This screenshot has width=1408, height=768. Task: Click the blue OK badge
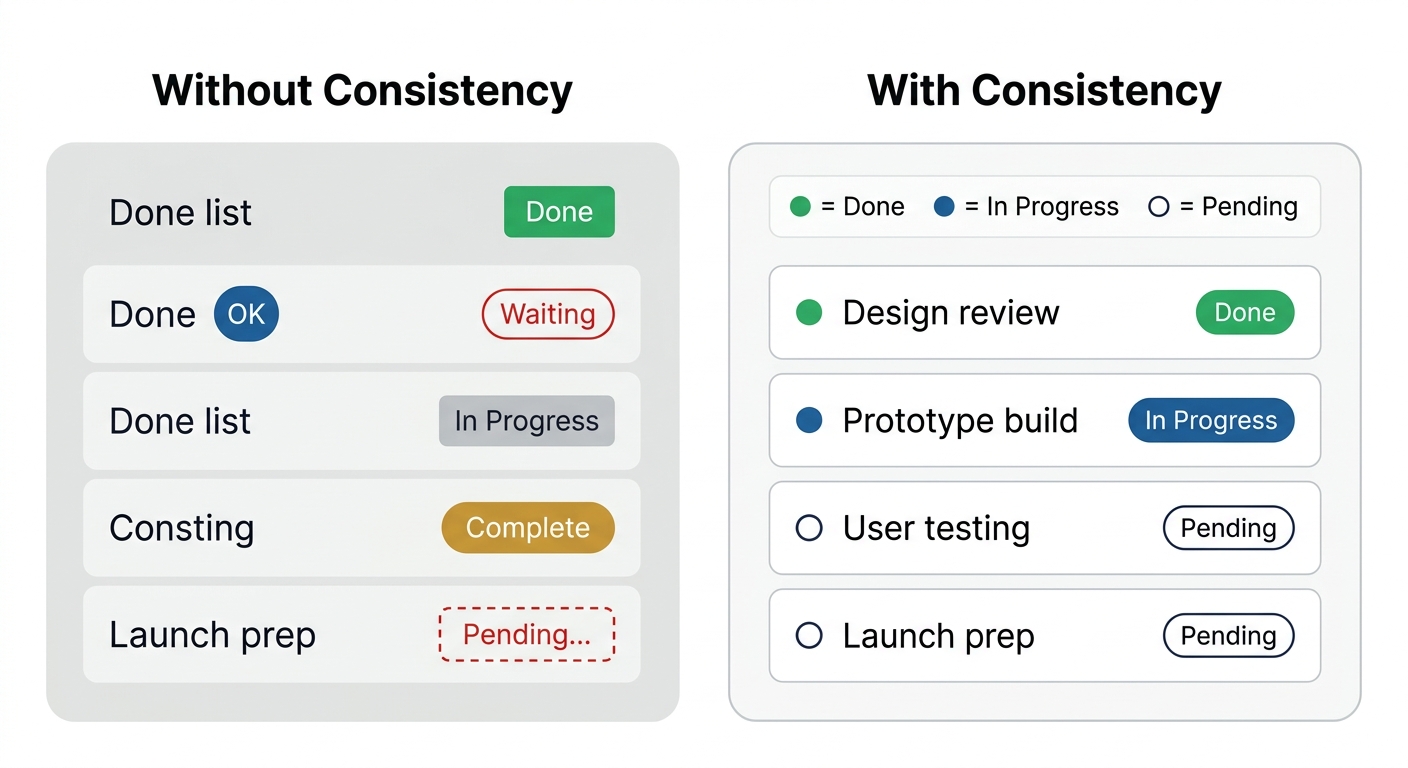tap(246, 314)
